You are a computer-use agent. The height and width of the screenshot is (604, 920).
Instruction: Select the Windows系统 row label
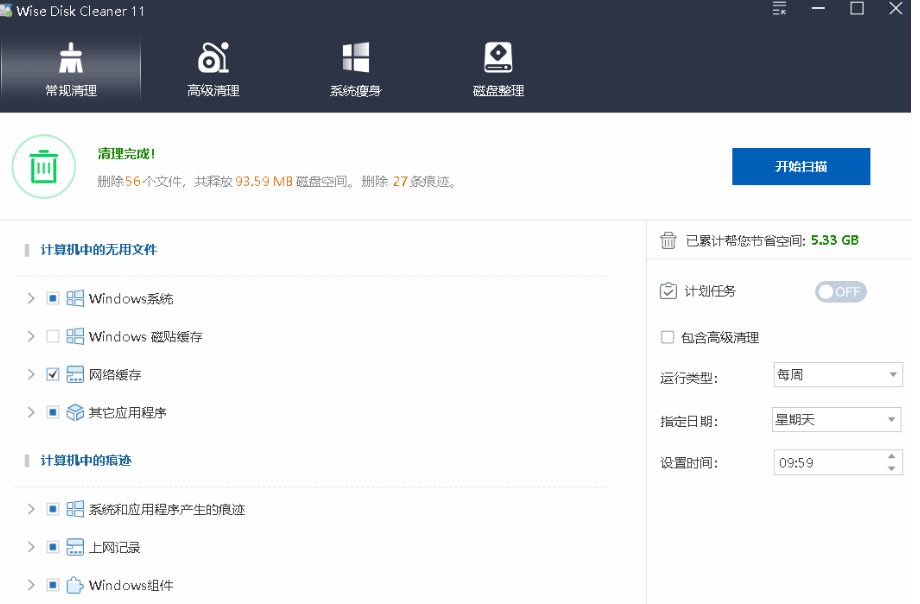coord(131,299)
